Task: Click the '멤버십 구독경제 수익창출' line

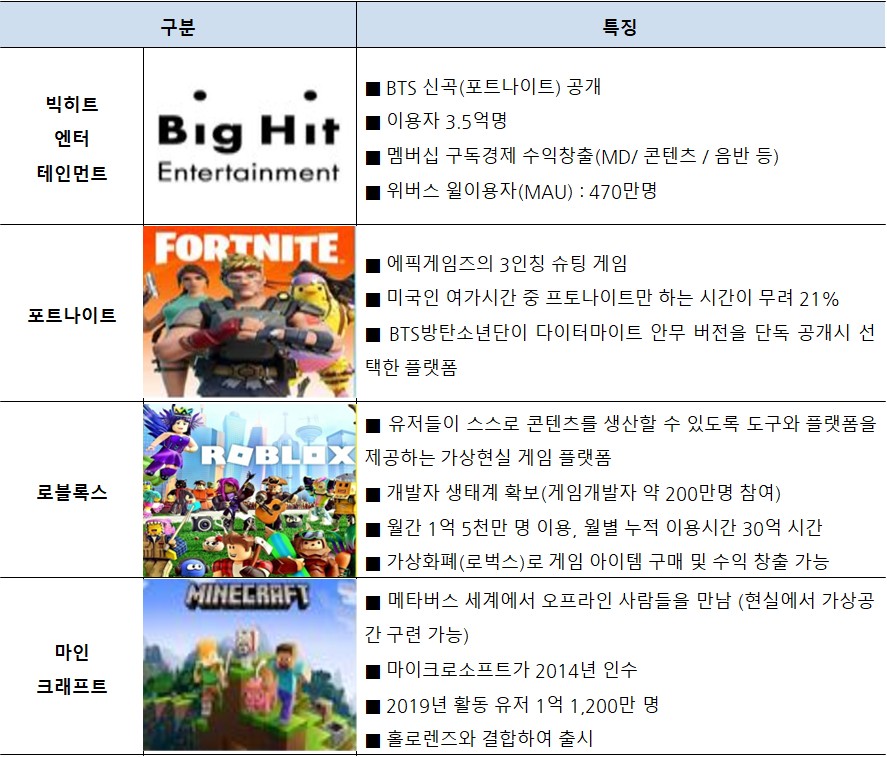Action: [572, 156]
